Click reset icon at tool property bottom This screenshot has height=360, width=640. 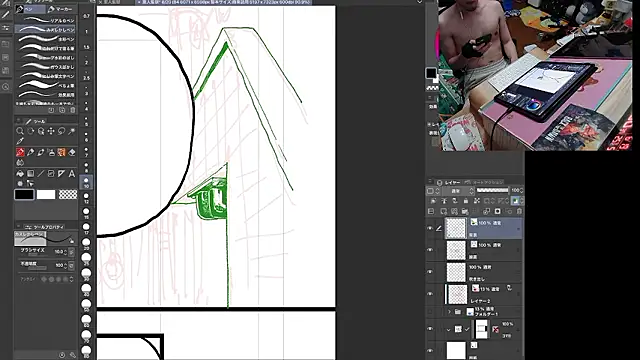62,355
